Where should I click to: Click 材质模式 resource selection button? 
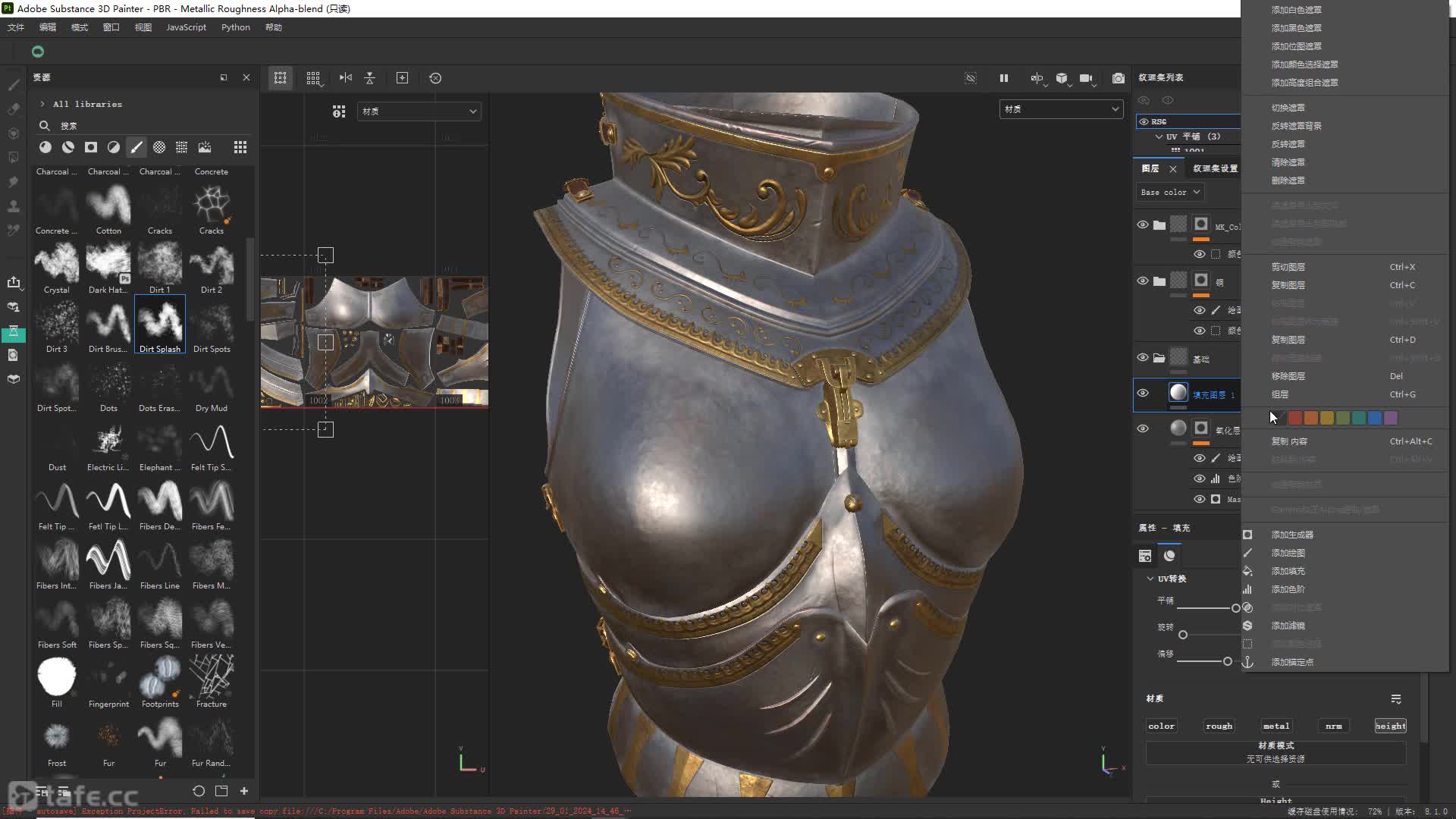click(1276, 752)
